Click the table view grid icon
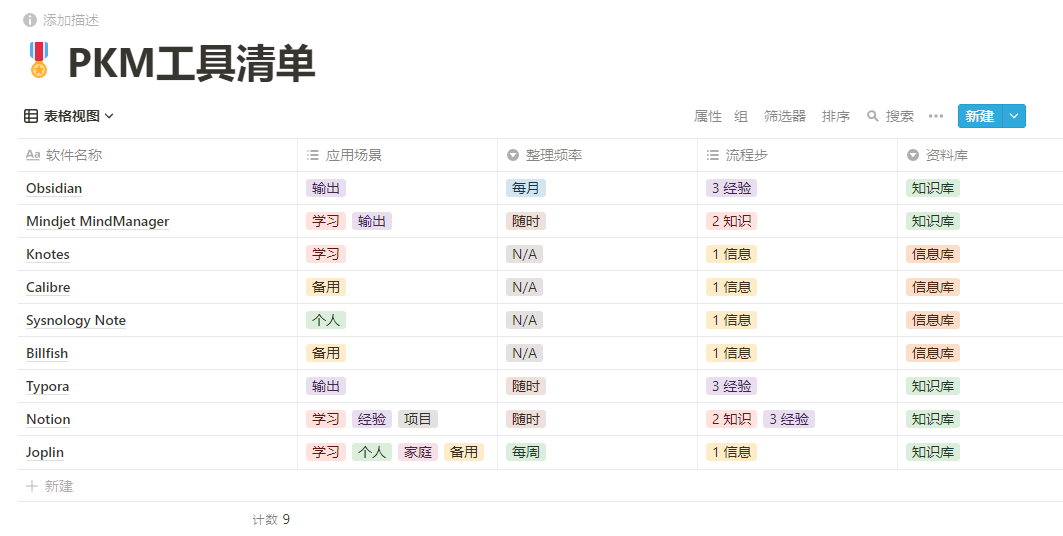1063x536 pixels. pyautogui.click(x=31, y=116)
